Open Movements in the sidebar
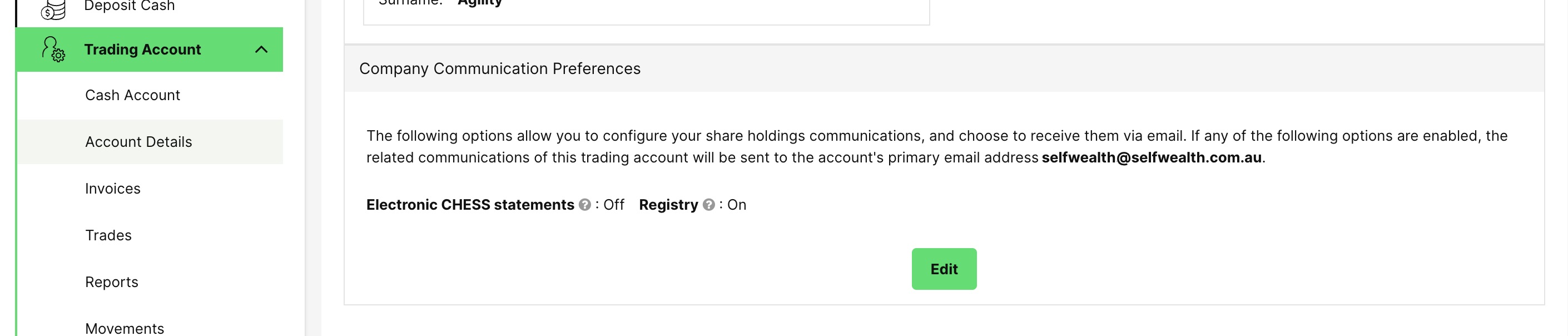Viewport: 1568px width, 336px height. [x=125, y=329]
